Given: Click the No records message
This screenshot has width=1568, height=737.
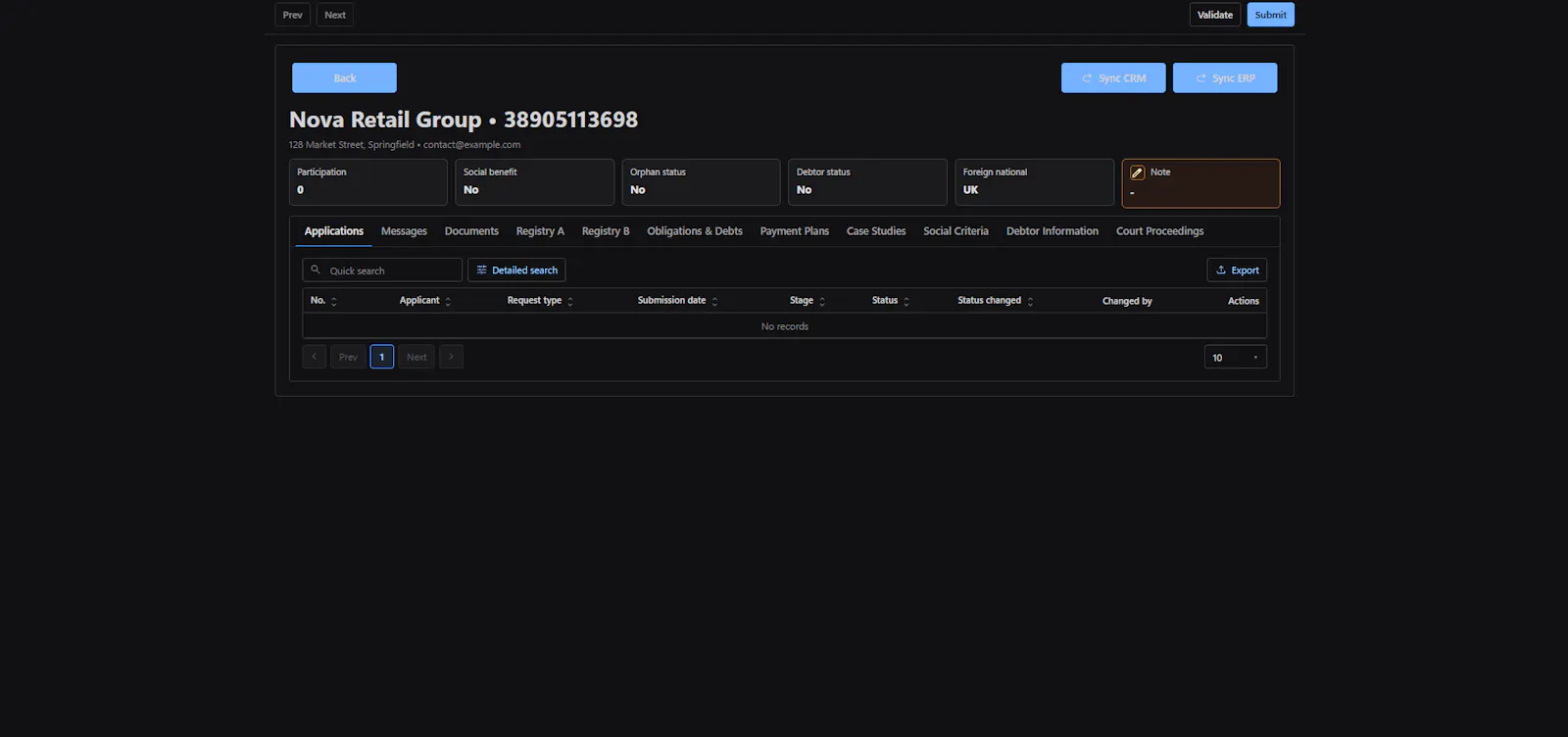Looking at the screenshot, I should click(785, 326).
